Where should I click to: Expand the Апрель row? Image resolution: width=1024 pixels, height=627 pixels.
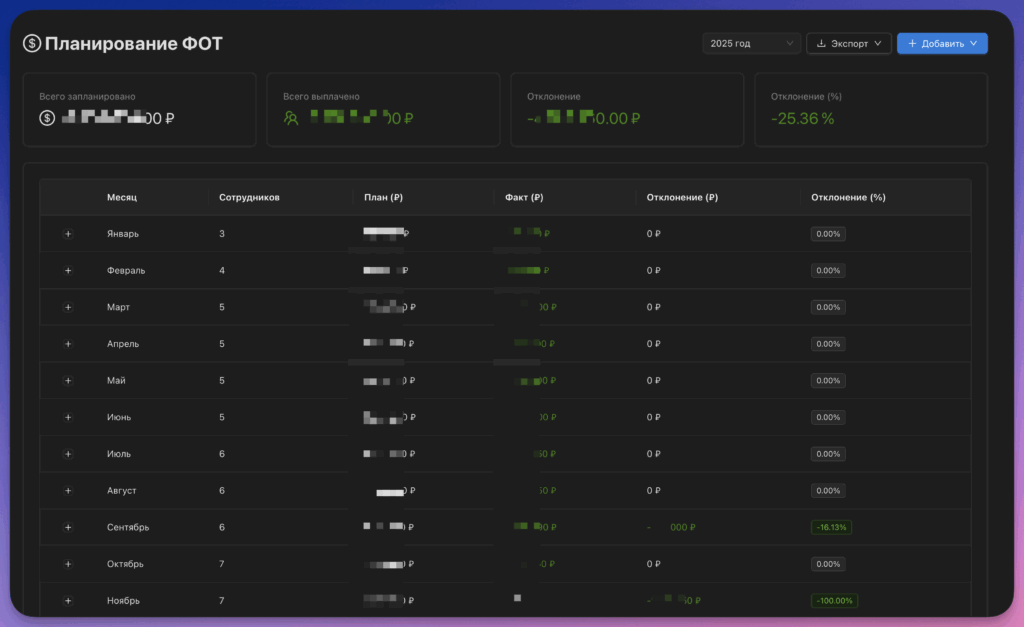point(68,344)
